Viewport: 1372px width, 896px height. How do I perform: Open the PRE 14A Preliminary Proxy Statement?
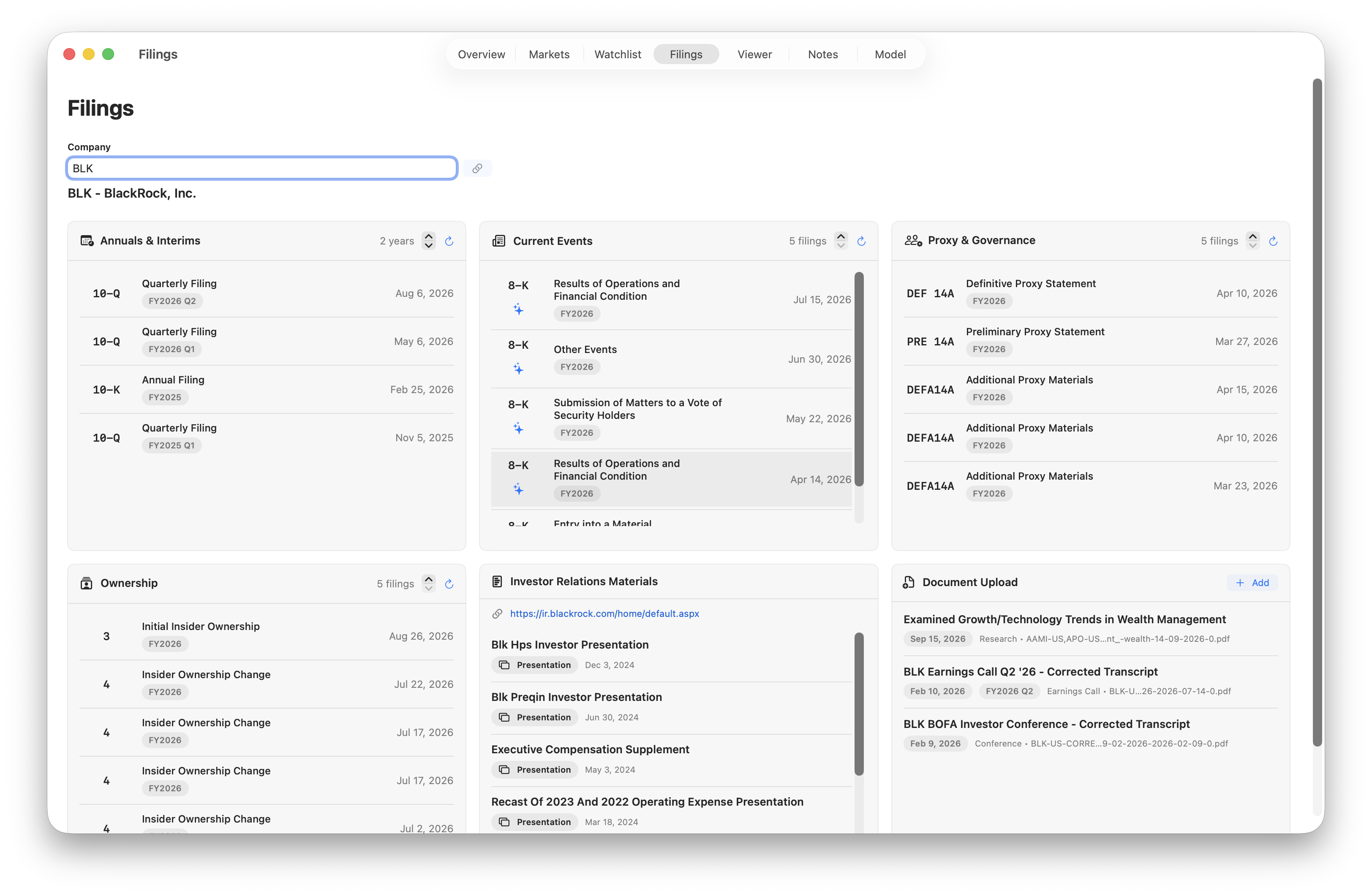click(1090, 341)
